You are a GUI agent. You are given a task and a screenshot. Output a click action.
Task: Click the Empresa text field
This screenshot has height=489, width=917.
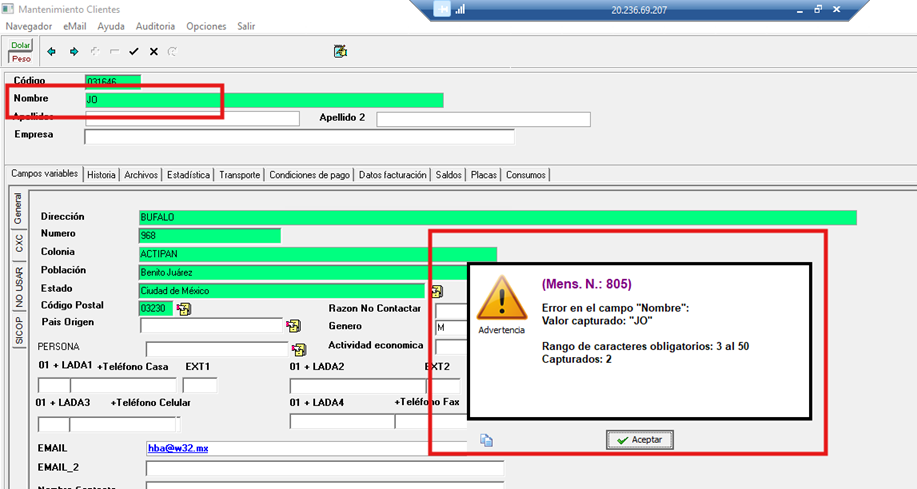coord(299,136)
